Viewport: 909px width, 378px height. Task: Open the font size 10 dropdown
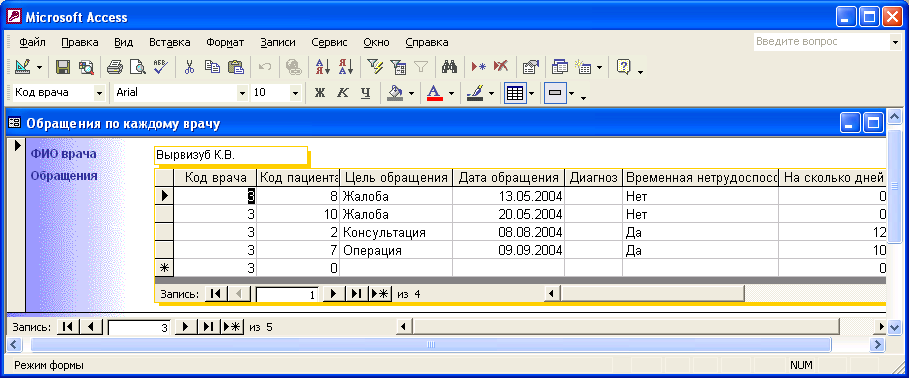click(294, 92)
